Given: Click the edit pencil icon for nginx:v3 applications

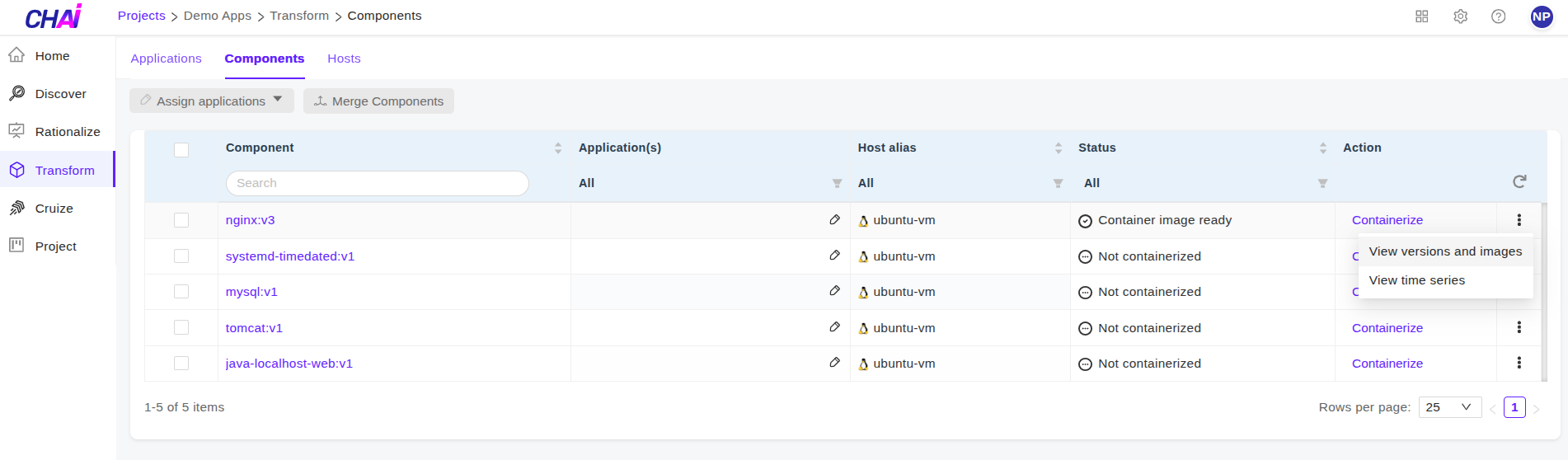Looking at the screenshot, I should coord(834,220).
